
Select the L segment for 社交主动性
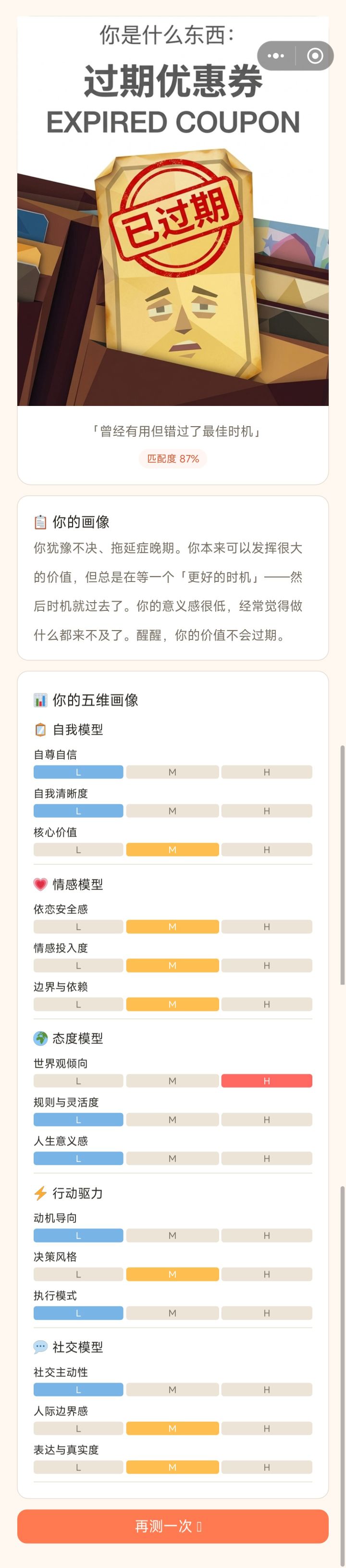click(x=78, y=1390)
